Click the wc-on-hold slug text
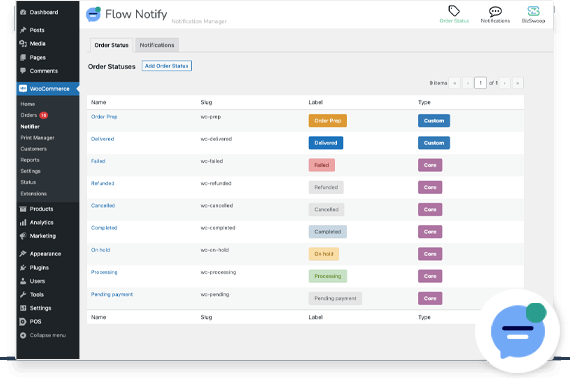This screenshot has height=378, width=570. pyautogui.click(x=215, y=250)
